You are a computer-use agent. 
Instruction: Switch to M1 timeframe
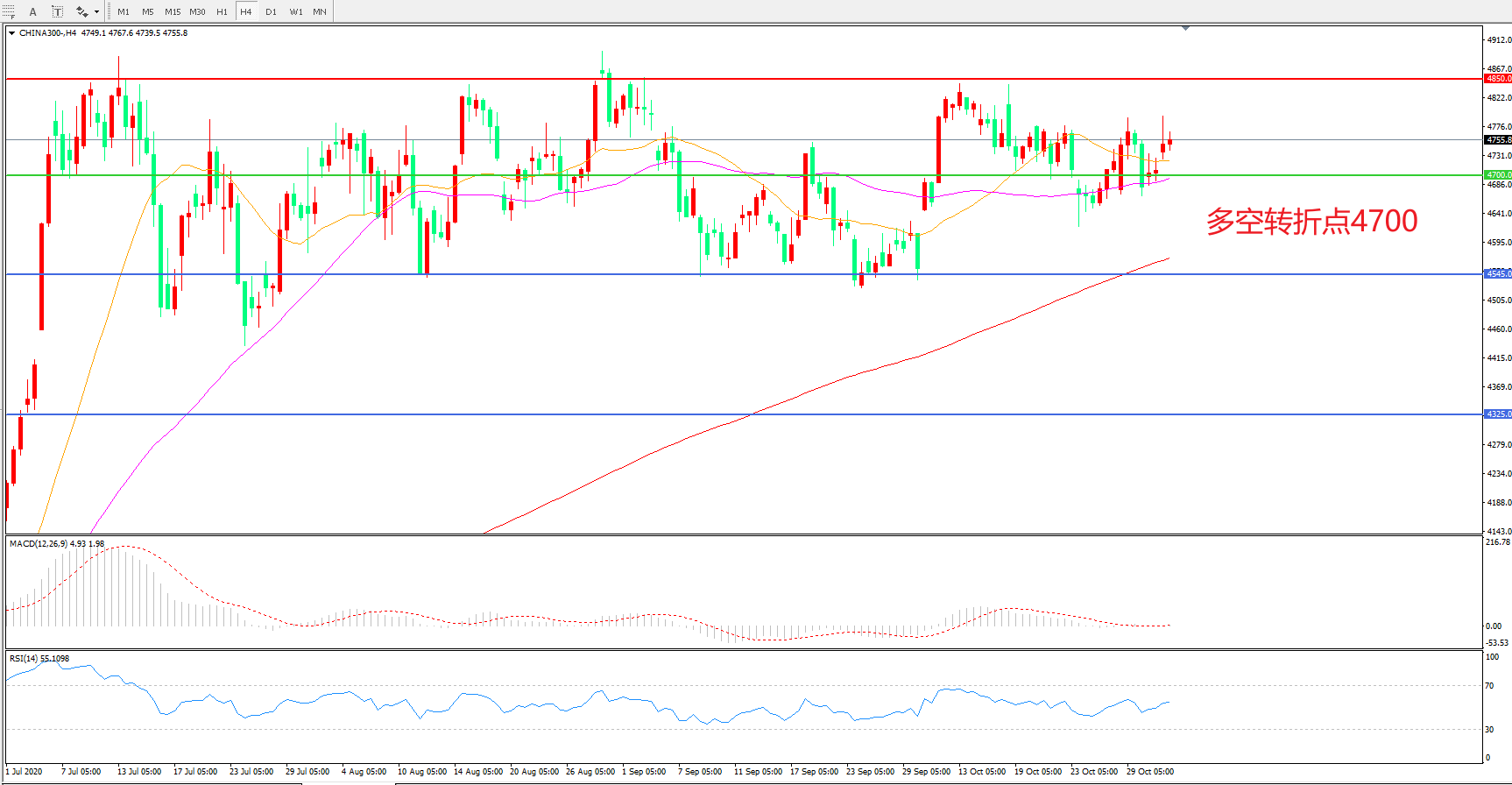(x=124, y=11)
